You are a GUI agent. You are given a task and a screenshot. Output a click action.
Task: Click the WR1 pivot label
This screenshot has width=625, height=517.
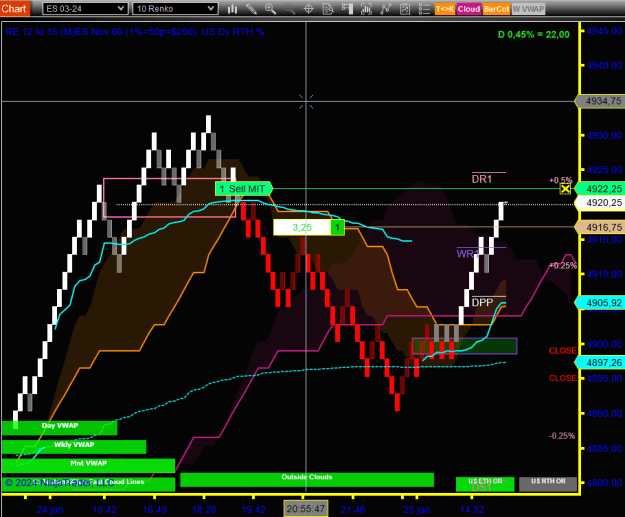click(x=468, y=254)
